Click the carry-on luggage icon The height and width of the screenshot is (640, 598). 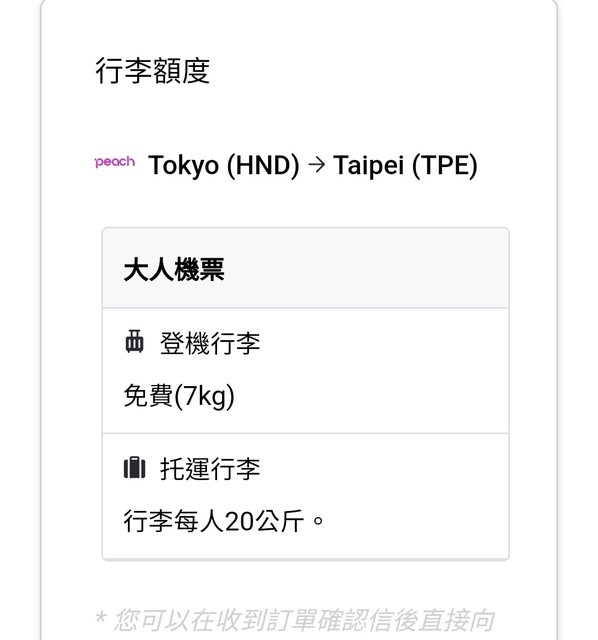(134, 342)
